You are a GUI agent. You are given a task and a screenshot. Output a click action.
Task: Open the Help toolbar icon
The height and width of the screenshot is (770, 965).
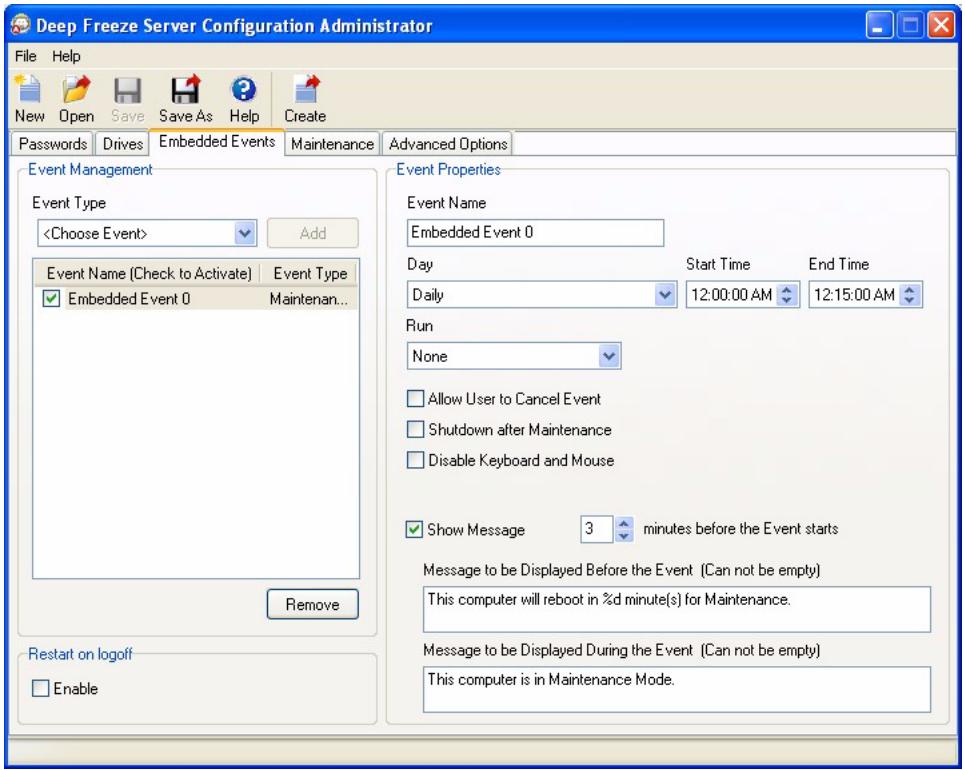coord(244,98)
